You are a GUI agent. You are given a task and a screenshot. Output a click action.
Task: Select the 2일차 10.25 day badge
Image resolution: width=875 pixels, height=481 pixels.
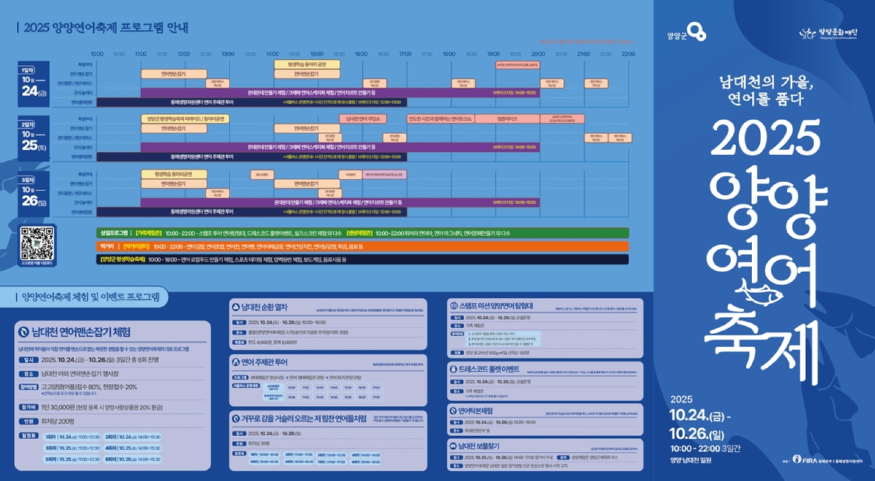33,138
